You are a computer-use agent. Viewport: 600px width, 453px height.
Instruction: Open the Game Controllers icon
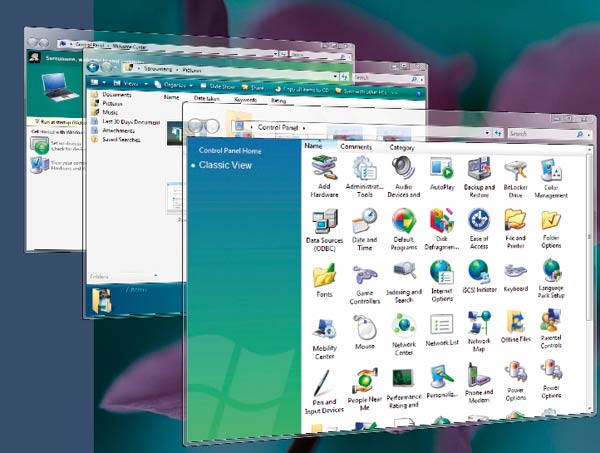(x=364, y=274)
